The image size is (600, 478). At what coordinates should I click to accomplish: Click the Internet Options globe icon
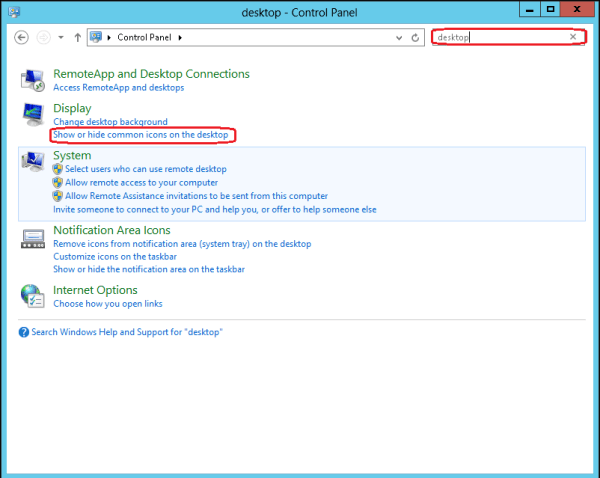(x=34, y=295)
